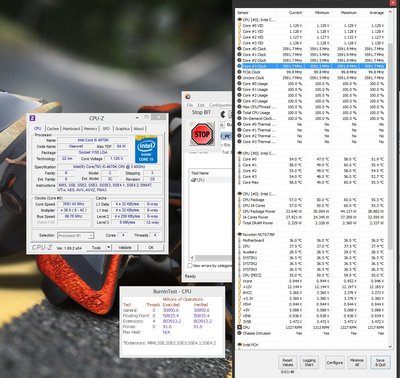Click the CPU fan RPM sensor icon
This screenshot has width=400, height=378.
click(x=239, y=327)
